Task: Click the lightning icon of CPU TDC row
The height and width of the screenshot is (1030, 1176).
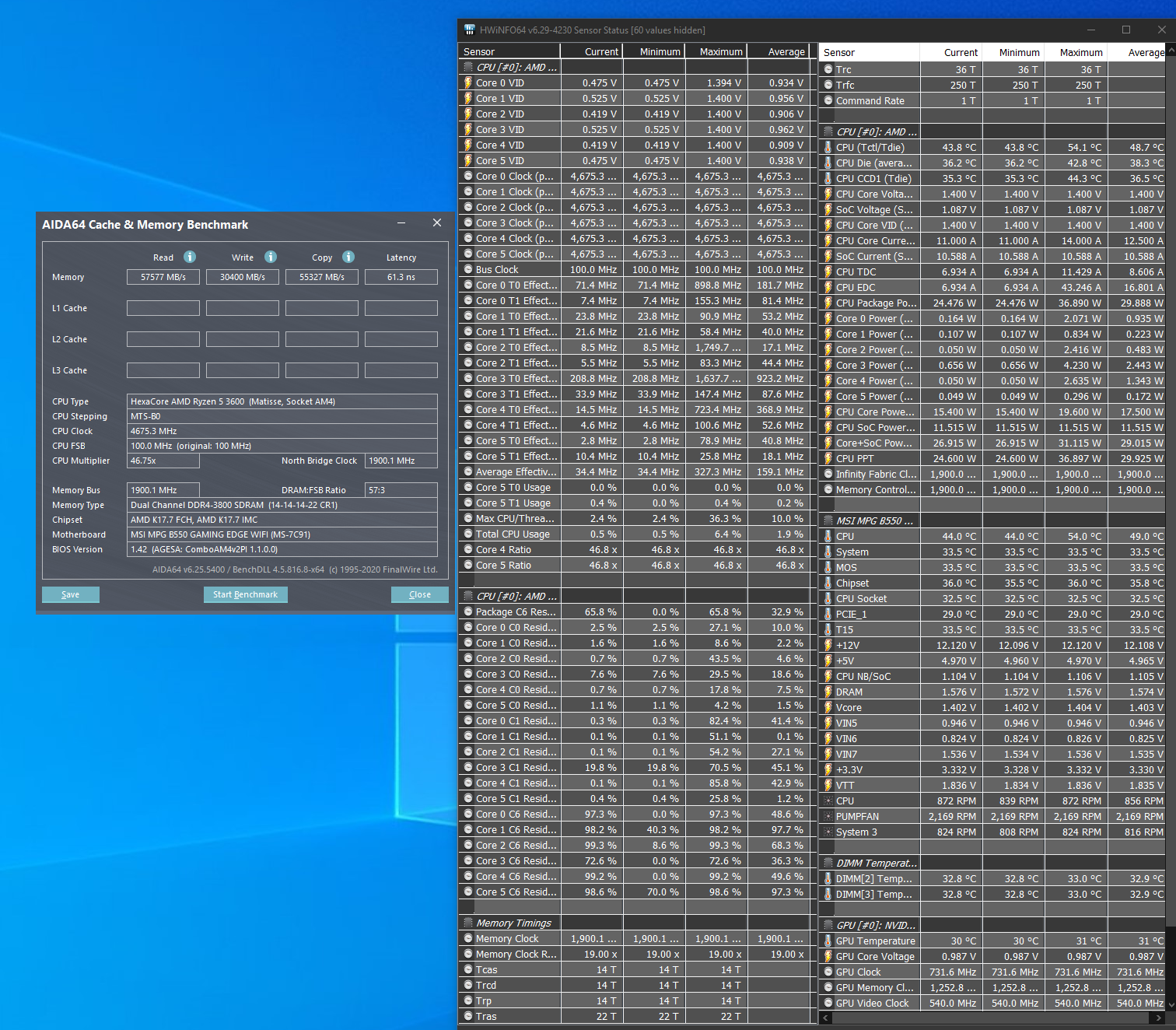Action: click(x=828, y=272)
